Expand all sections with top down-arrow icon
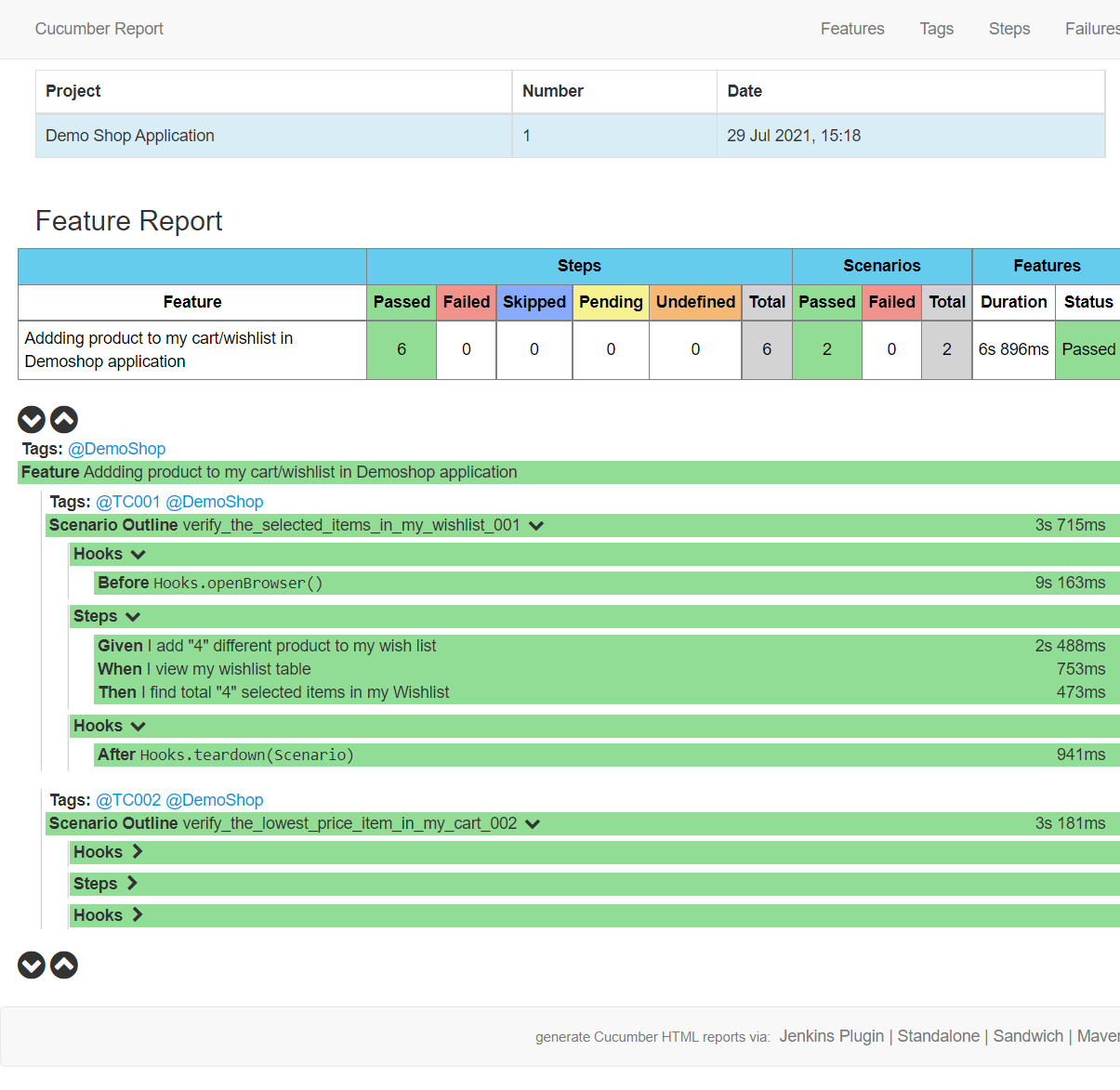Viewport: 1120px width, 1090px height. (x=31, y=419)
